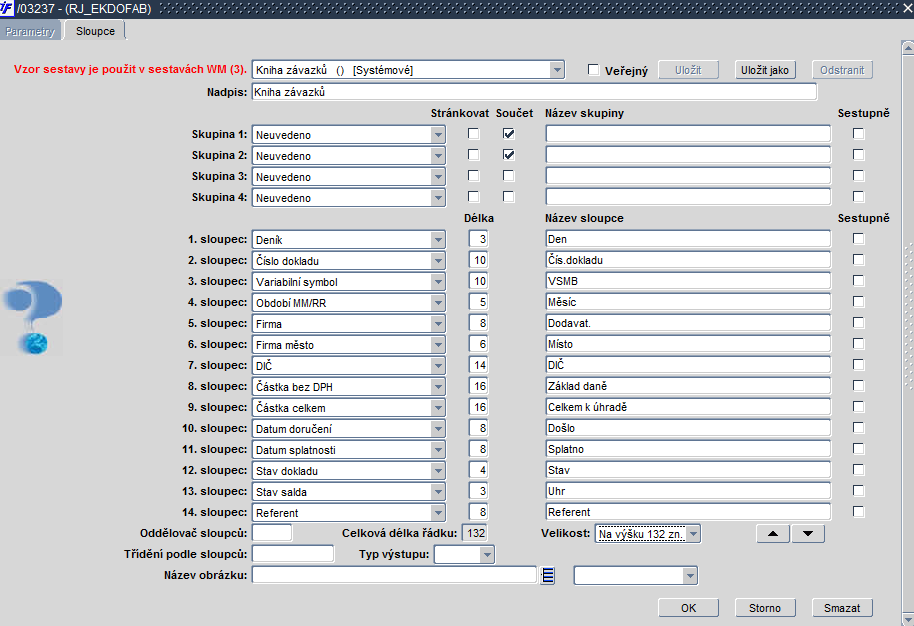The height and width of the screenshot is (626, 914).
Task: Click the Celková délka řádku value 132
Action: click(x=474, y=533)
